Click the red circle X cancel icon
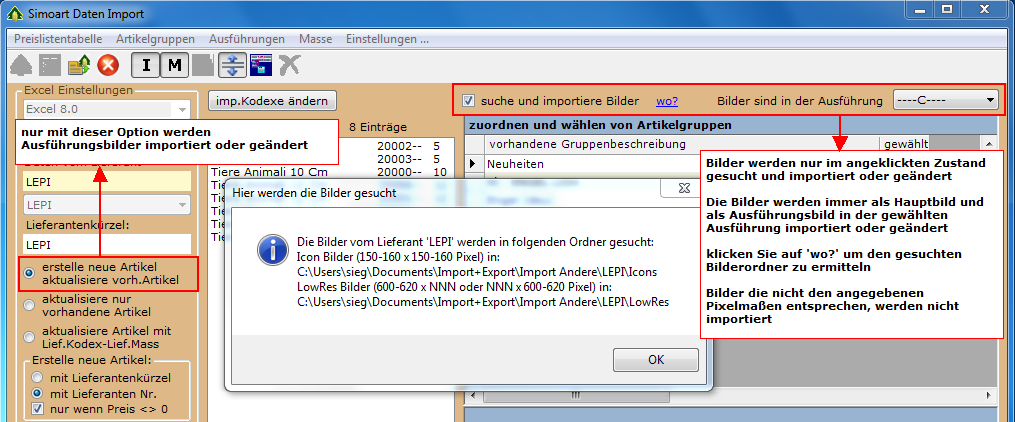1015x422 pixels. 108,66
